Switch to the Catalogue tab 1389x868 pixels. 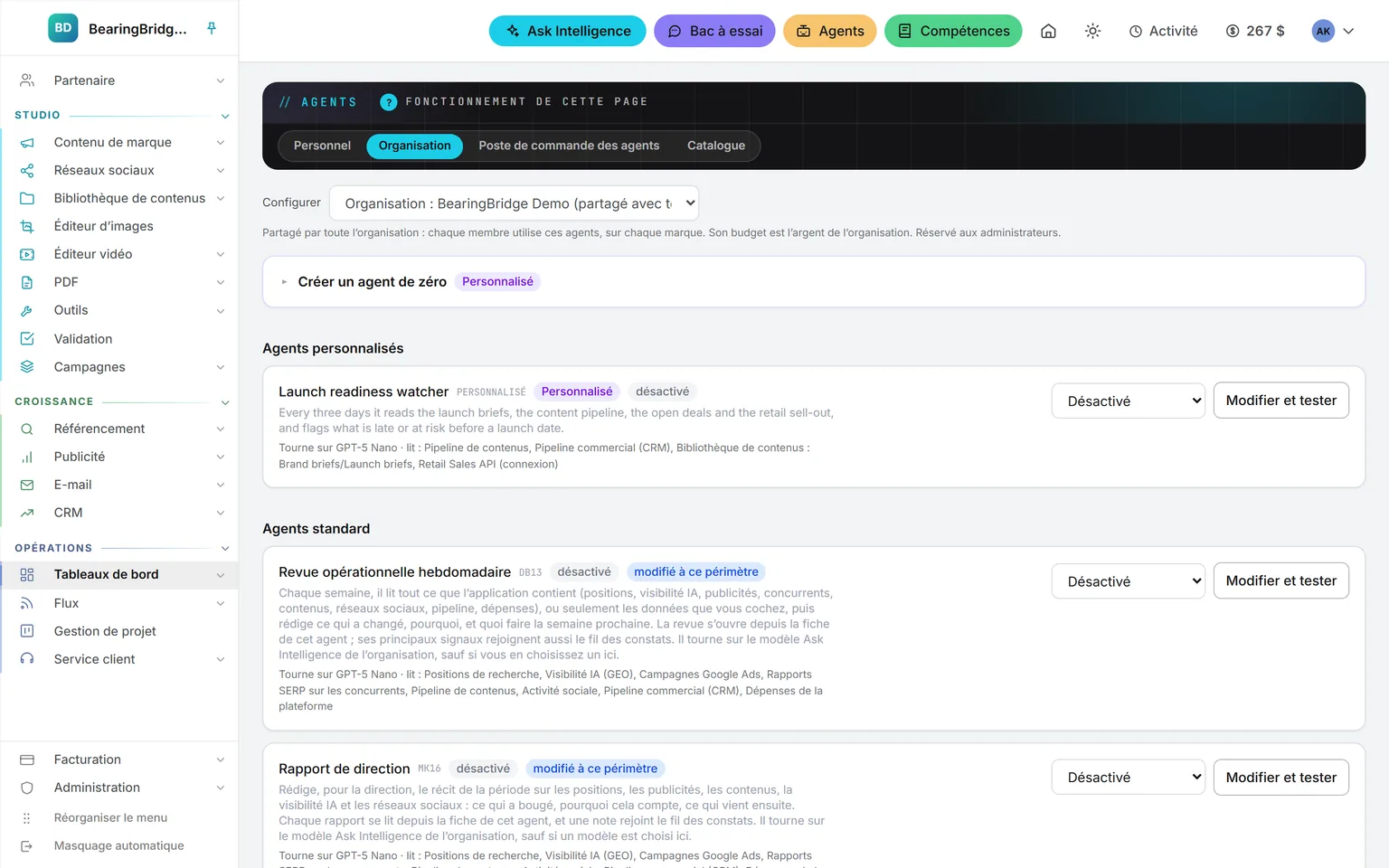[716, 146]
